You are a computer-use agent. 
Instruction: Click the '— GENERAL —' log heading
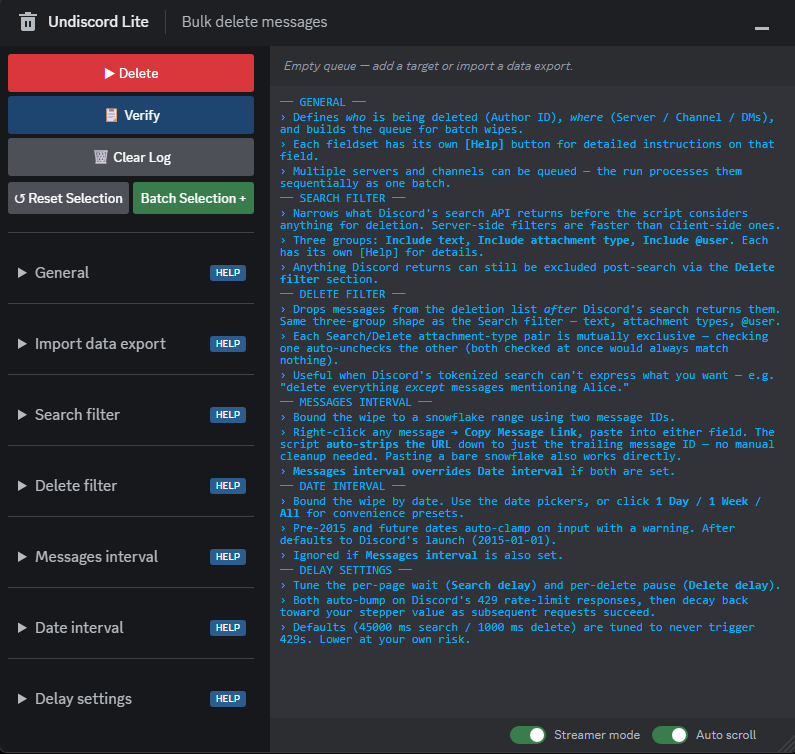(x=322, y=102)
